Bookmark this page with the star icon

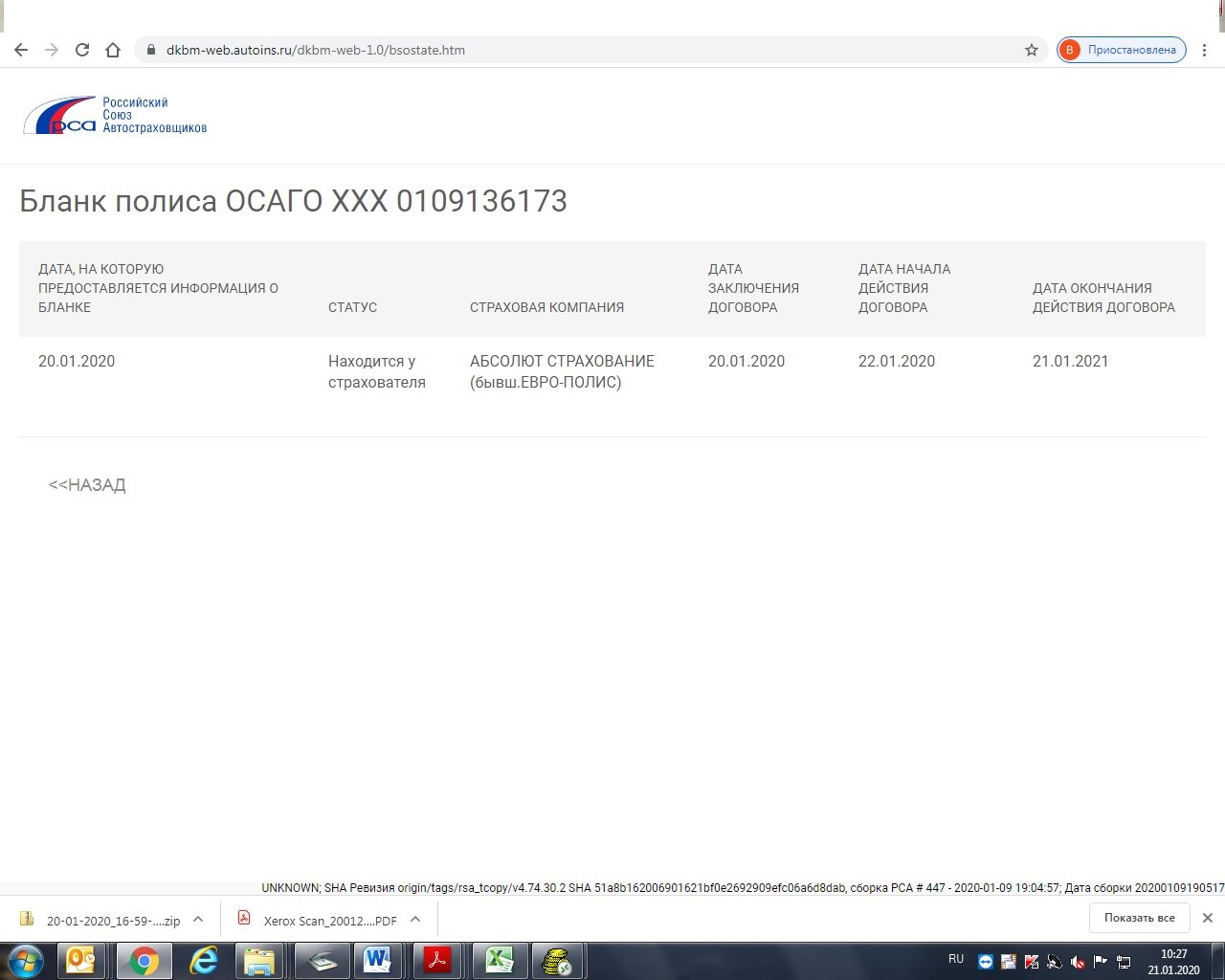point(1032,50)
